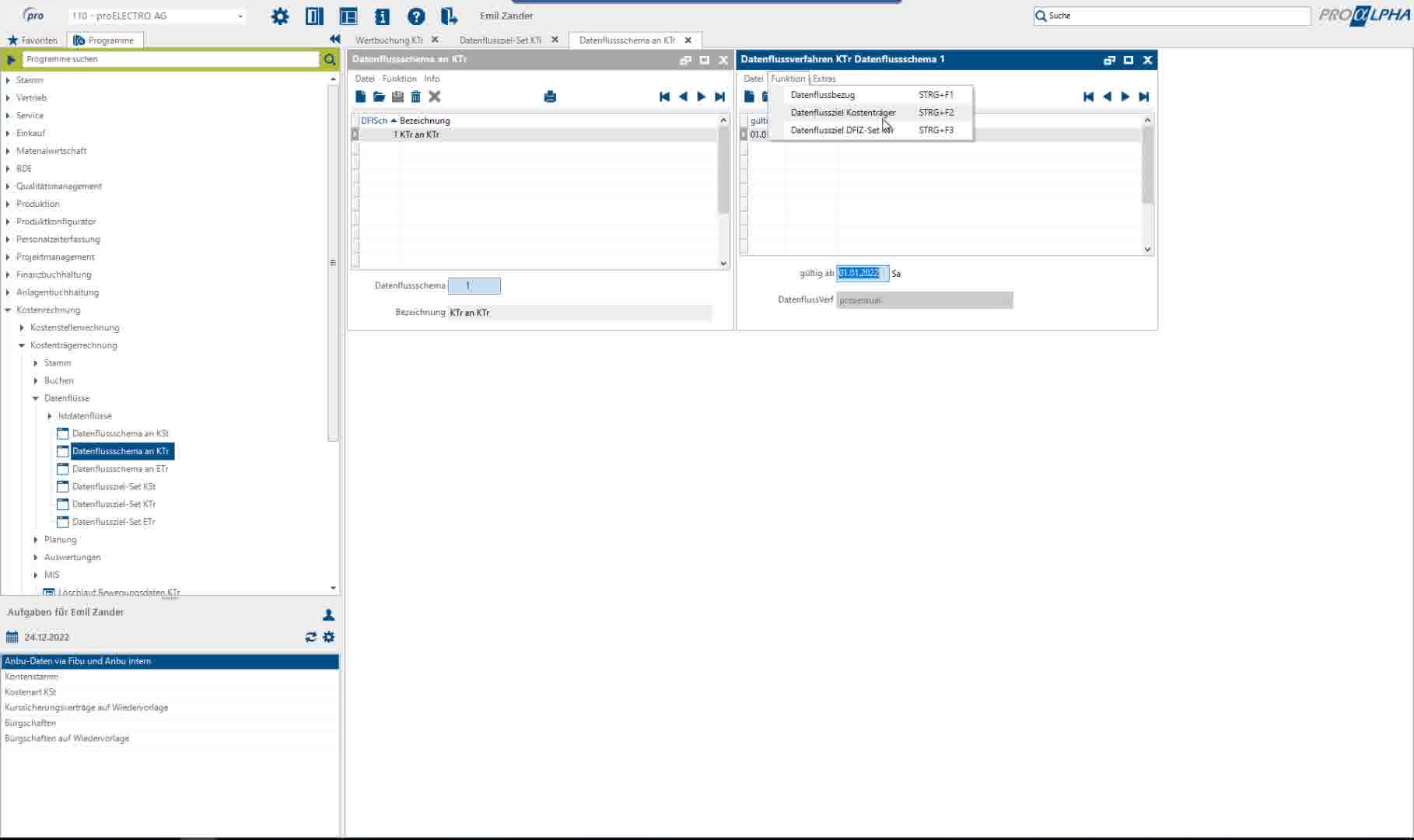
Task: Select Datenflussziel DFIZ-Set menu entry
Action: click(x=871, y=131)
